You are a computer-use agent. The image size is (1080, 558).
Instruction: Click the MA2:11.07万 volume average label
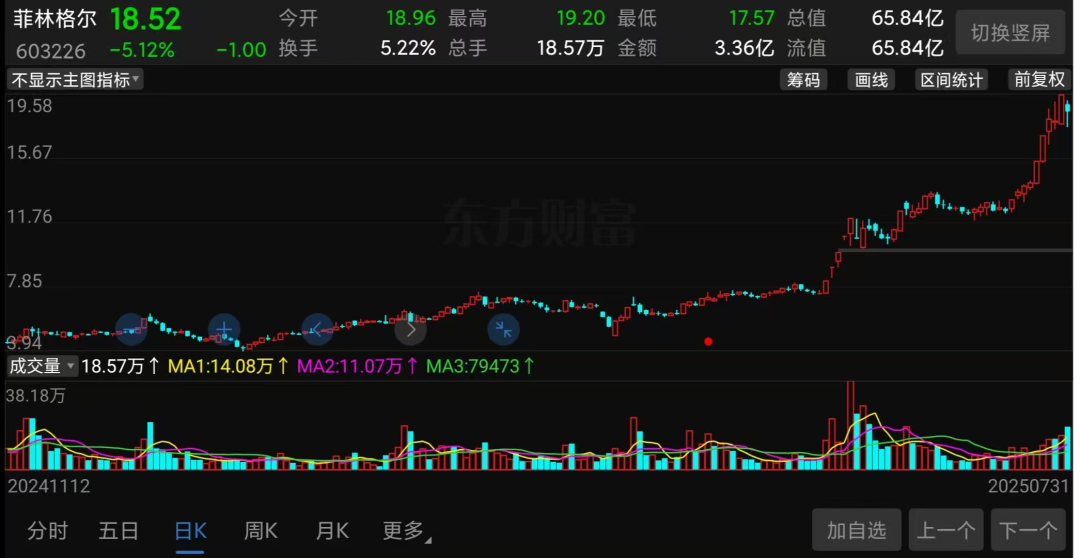coord(357,366)
